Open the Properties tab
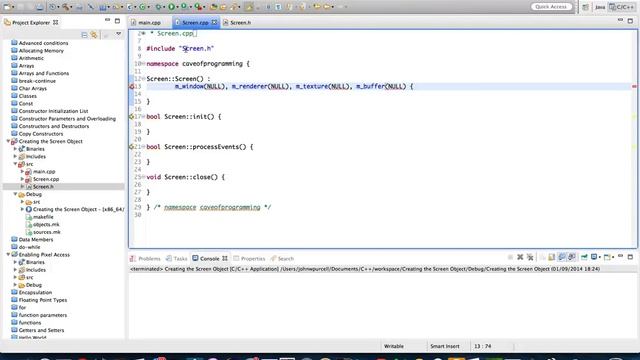The height and width of the screenshot is (360, 640). (x=249, y=259)
